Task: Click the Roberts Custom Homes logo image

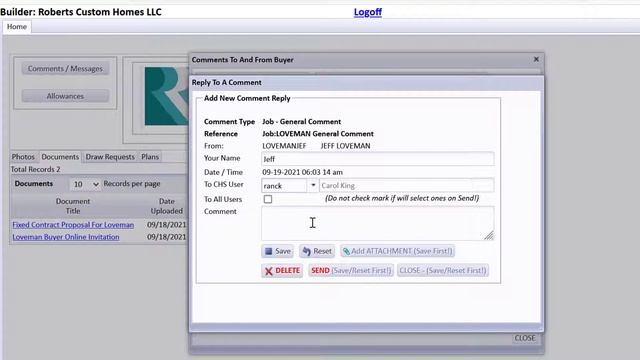Action: pyautogui.click(x=167, y=96)
